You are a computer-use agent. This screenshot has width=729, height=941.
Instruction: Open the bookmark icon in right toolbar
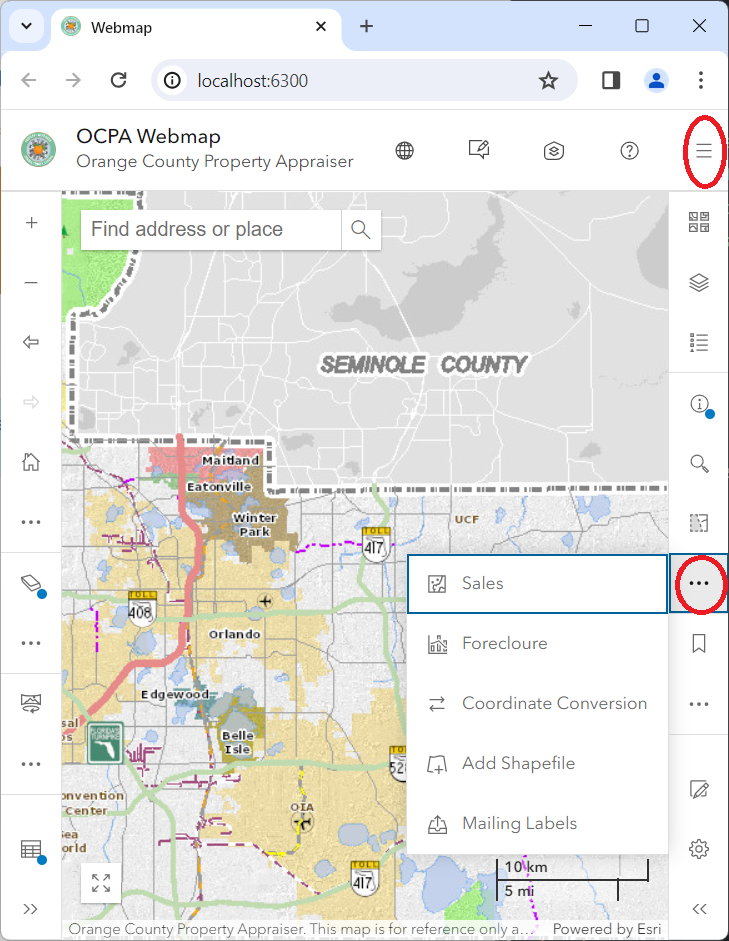[x=699, y=643]
